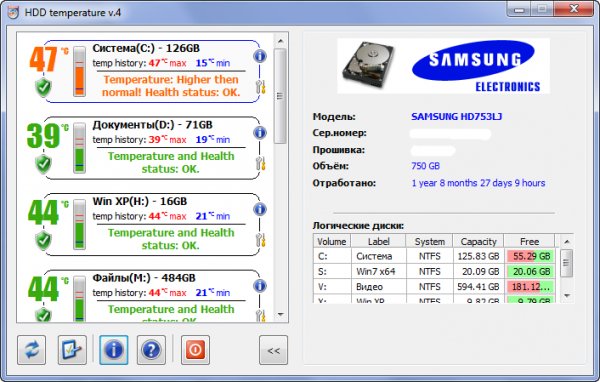Click the drive list scrollbar thumb
This screenshot has width=600, height=382.
point(280,96)
